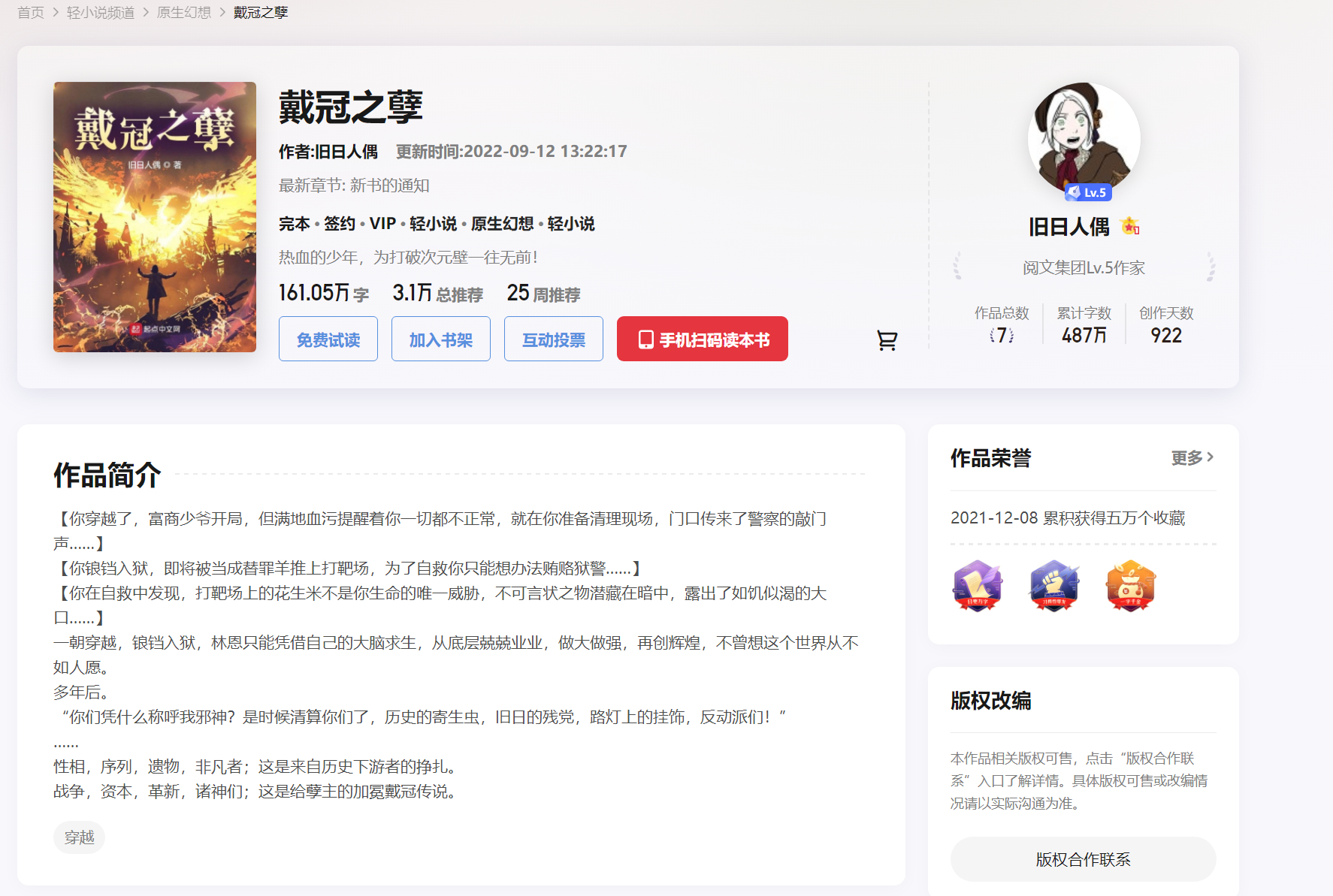The height and width of the screenshot is (896, 1333).
Task: Click the 作品简介 heading
Action: 107,475
